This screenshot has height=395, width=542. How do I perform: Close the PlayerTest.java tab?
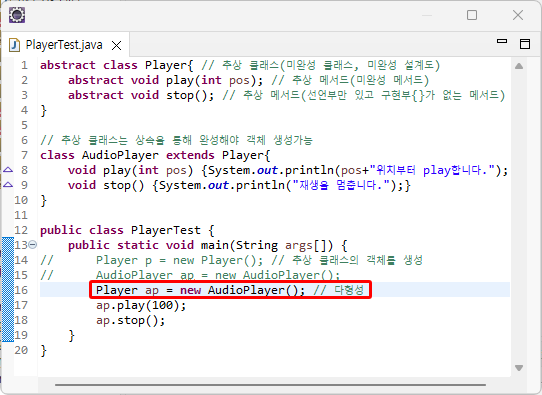click(x=116, y=45)
